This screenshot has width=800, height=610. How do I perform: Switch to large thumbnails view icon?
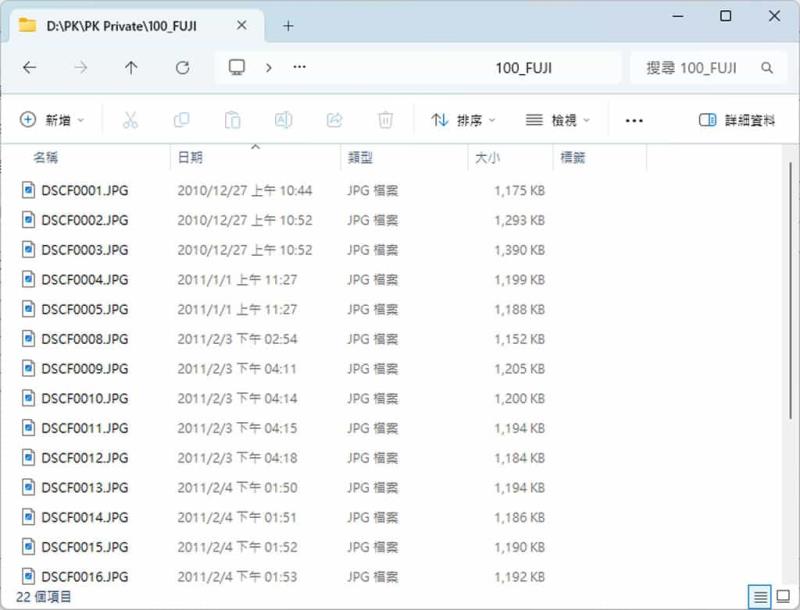(x=783, y=596)
